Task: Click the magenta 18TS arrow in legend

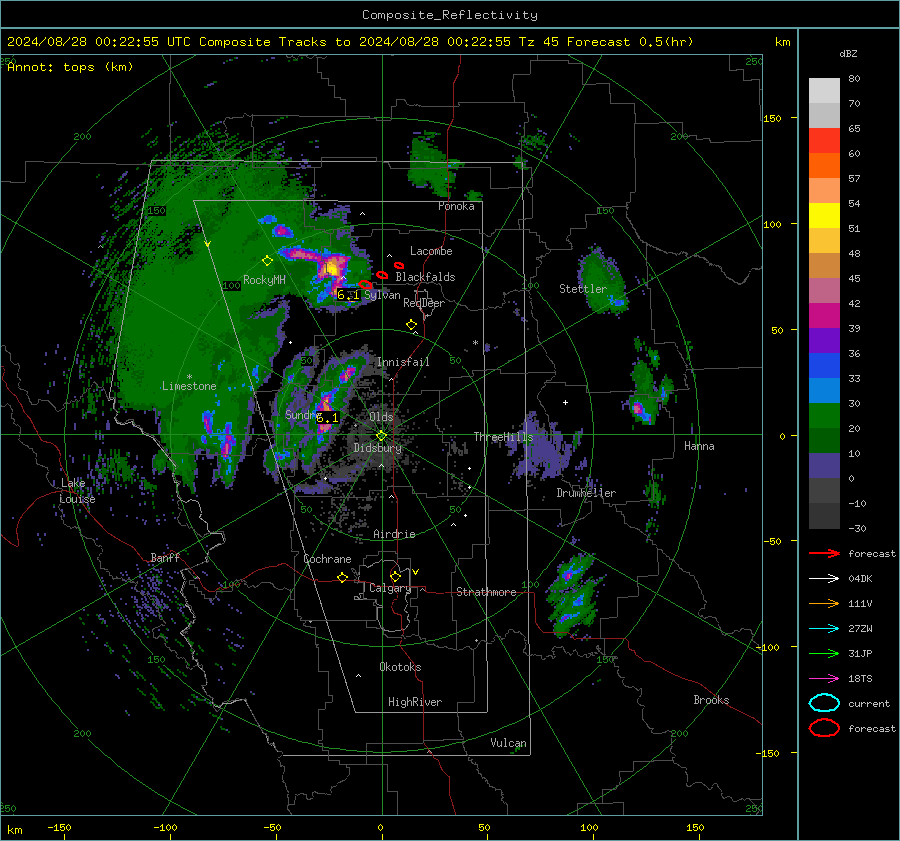Action: tap(824, 679)
